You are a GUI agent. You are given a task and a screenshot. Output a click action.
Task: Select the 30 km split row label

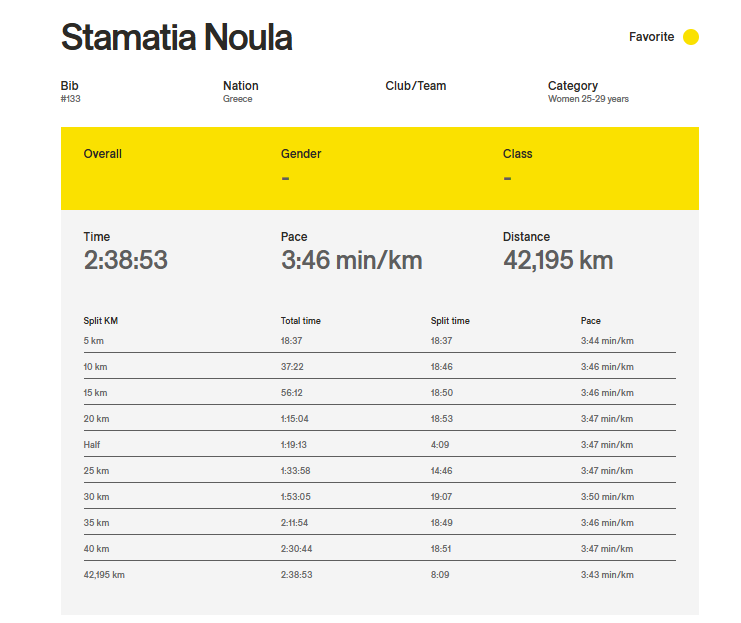pyautogui.click(x=96, y=497)
